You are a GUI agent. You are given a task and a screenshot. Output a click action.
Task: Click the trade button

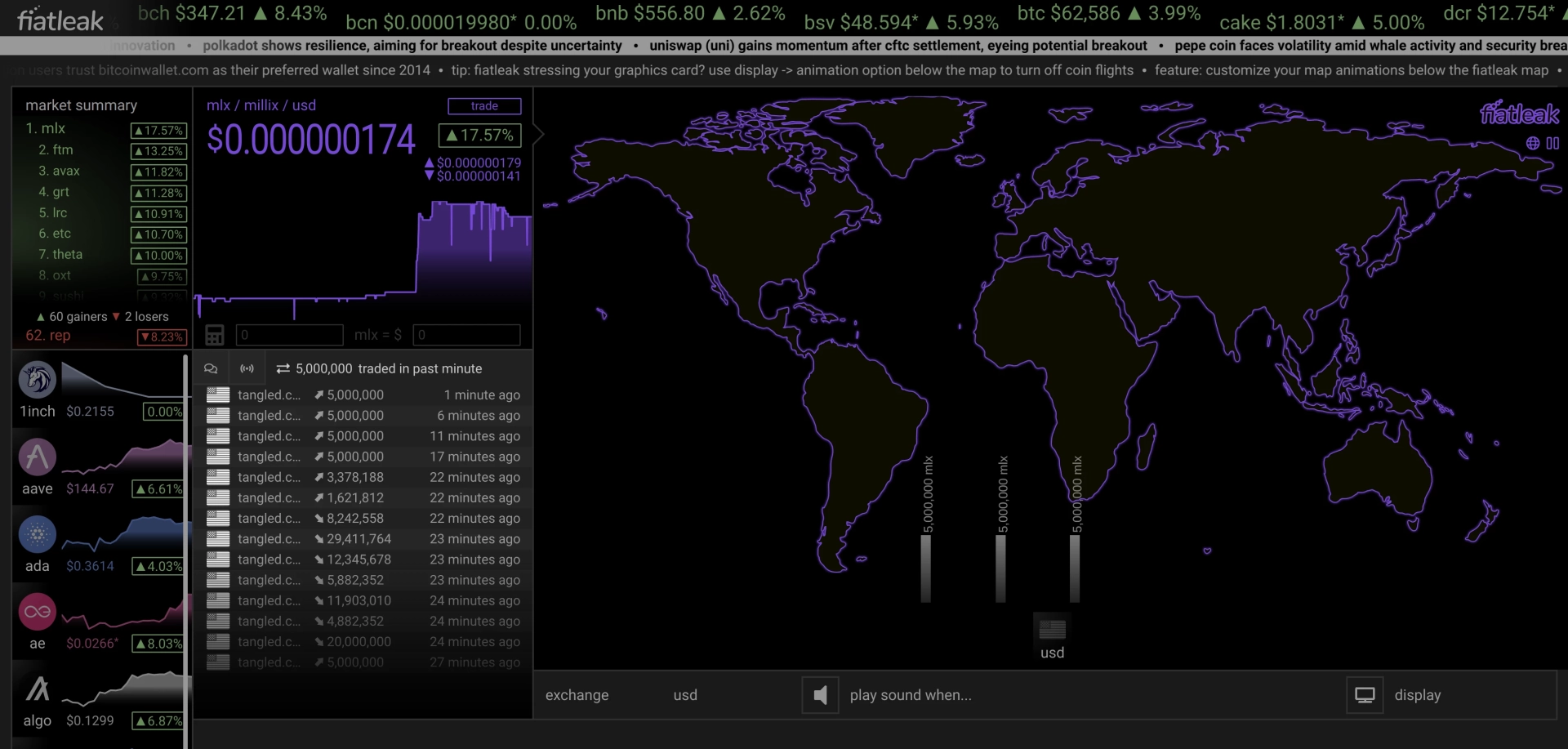click(484, 106)
